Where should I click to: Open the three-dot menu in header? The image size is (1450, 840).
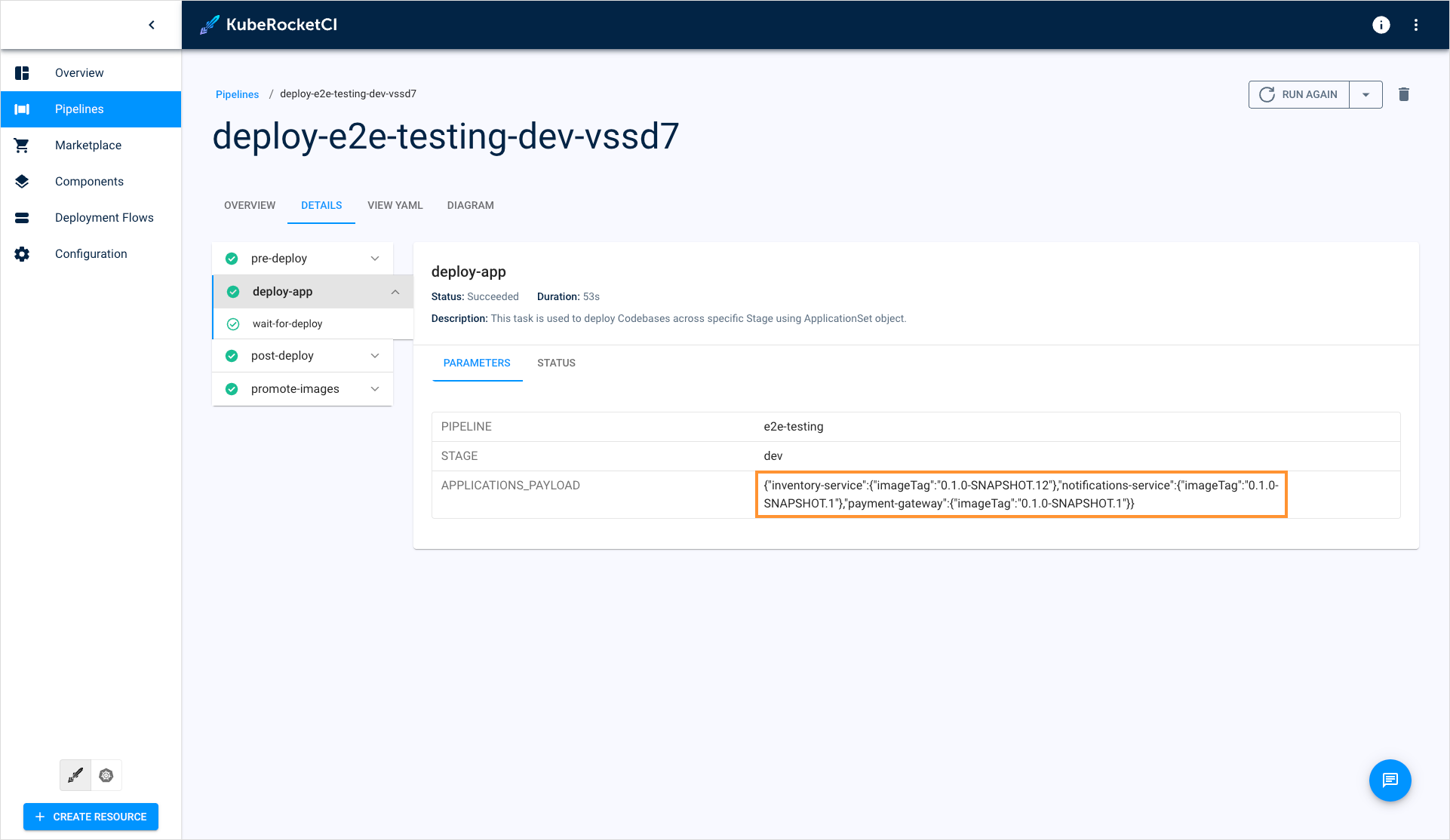[1416, 25]
